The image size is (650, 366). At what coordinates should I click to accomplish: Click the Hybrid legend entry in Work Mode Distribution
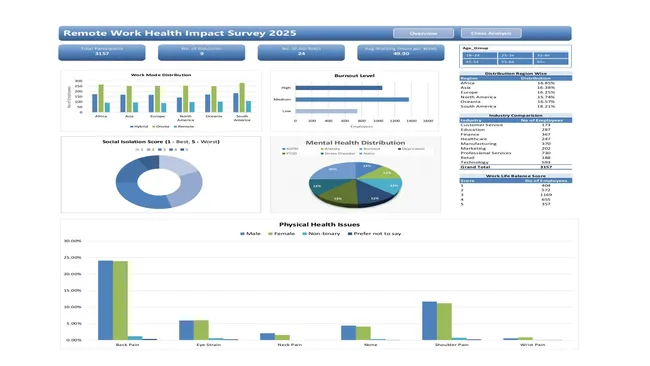point(139,126)
